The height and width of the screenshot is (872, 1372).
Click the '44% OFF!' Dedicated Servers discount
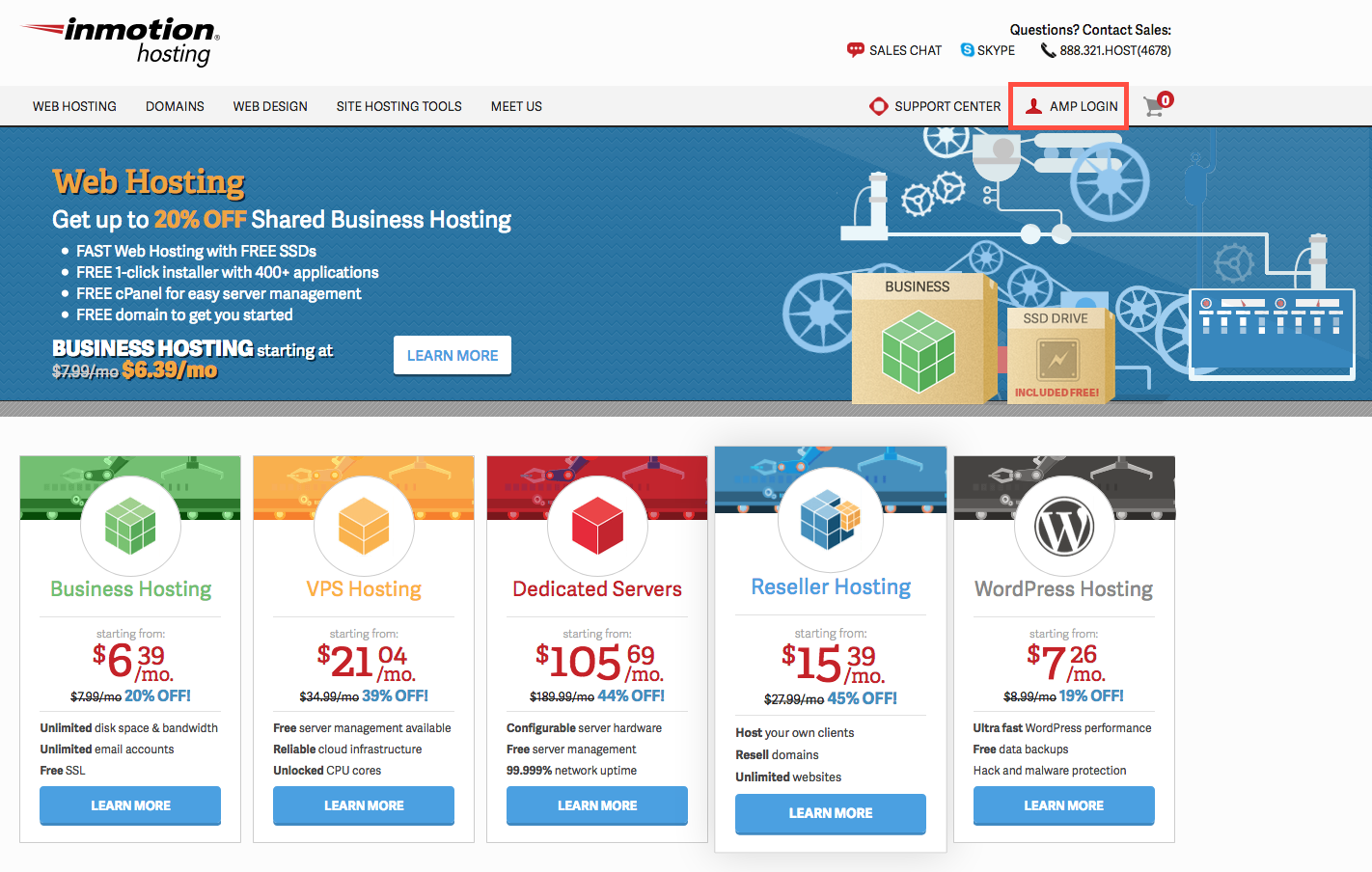click(631, 695)
